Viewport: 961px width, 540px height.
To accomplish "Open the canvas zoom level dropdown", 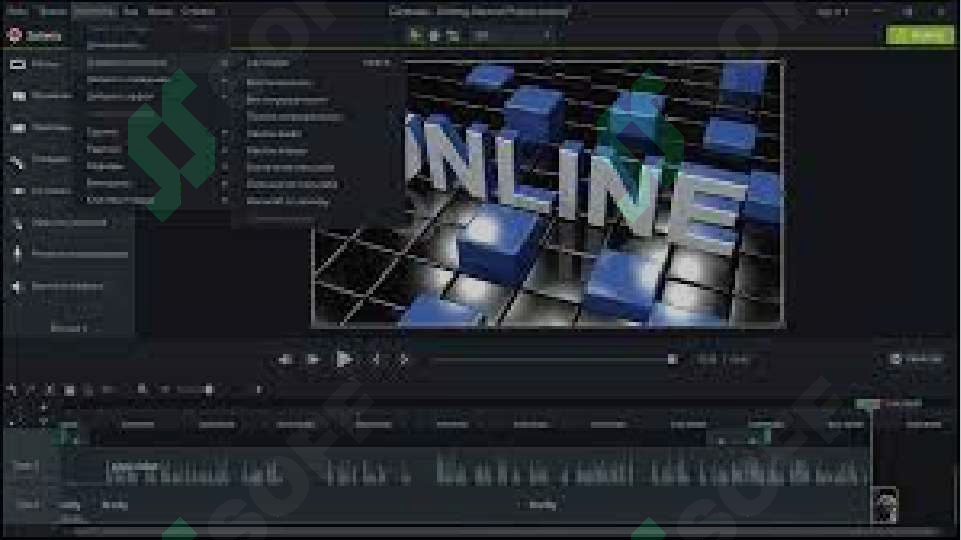I will click(512, 35).
